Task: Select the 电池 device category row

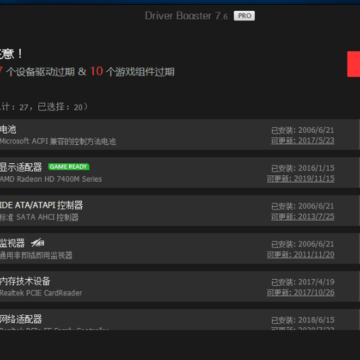Action: click(x=179, y=135)
